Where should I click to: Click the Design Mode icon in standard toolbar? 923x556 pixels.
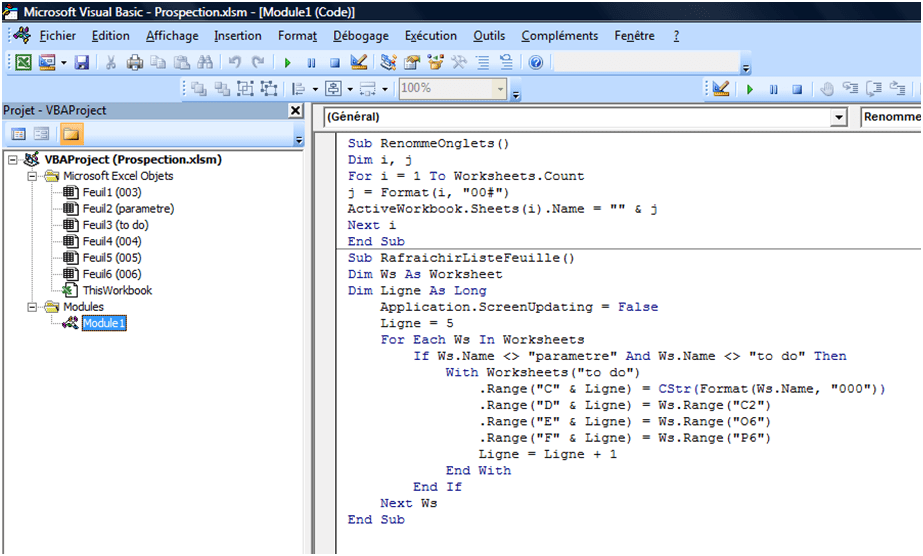point(359,62)
